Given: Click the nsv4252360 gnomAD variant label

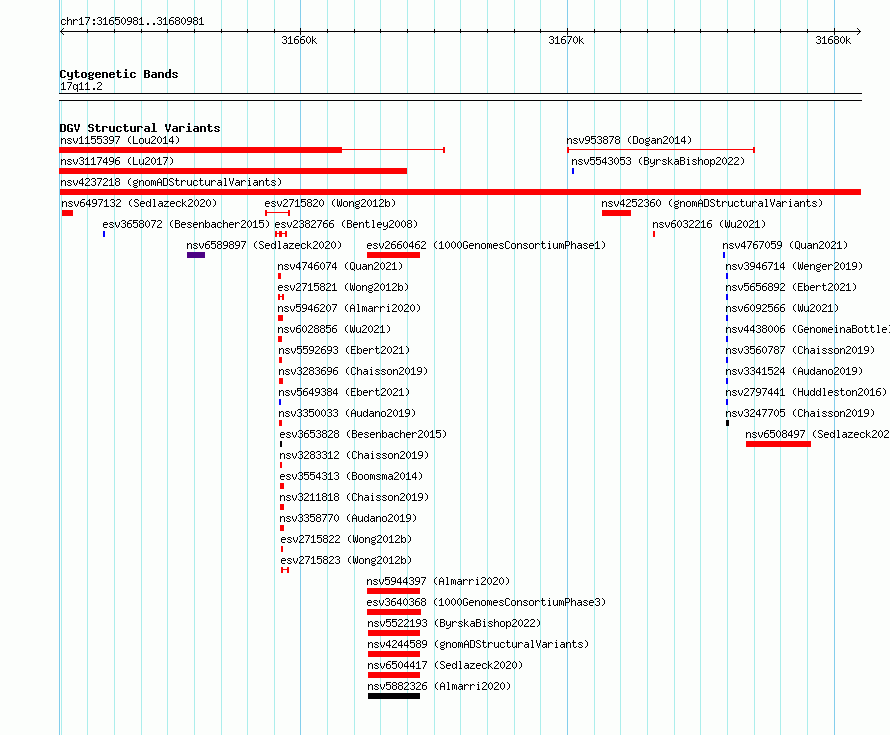Looking at the screenshot, I should [x=712, y=203].
